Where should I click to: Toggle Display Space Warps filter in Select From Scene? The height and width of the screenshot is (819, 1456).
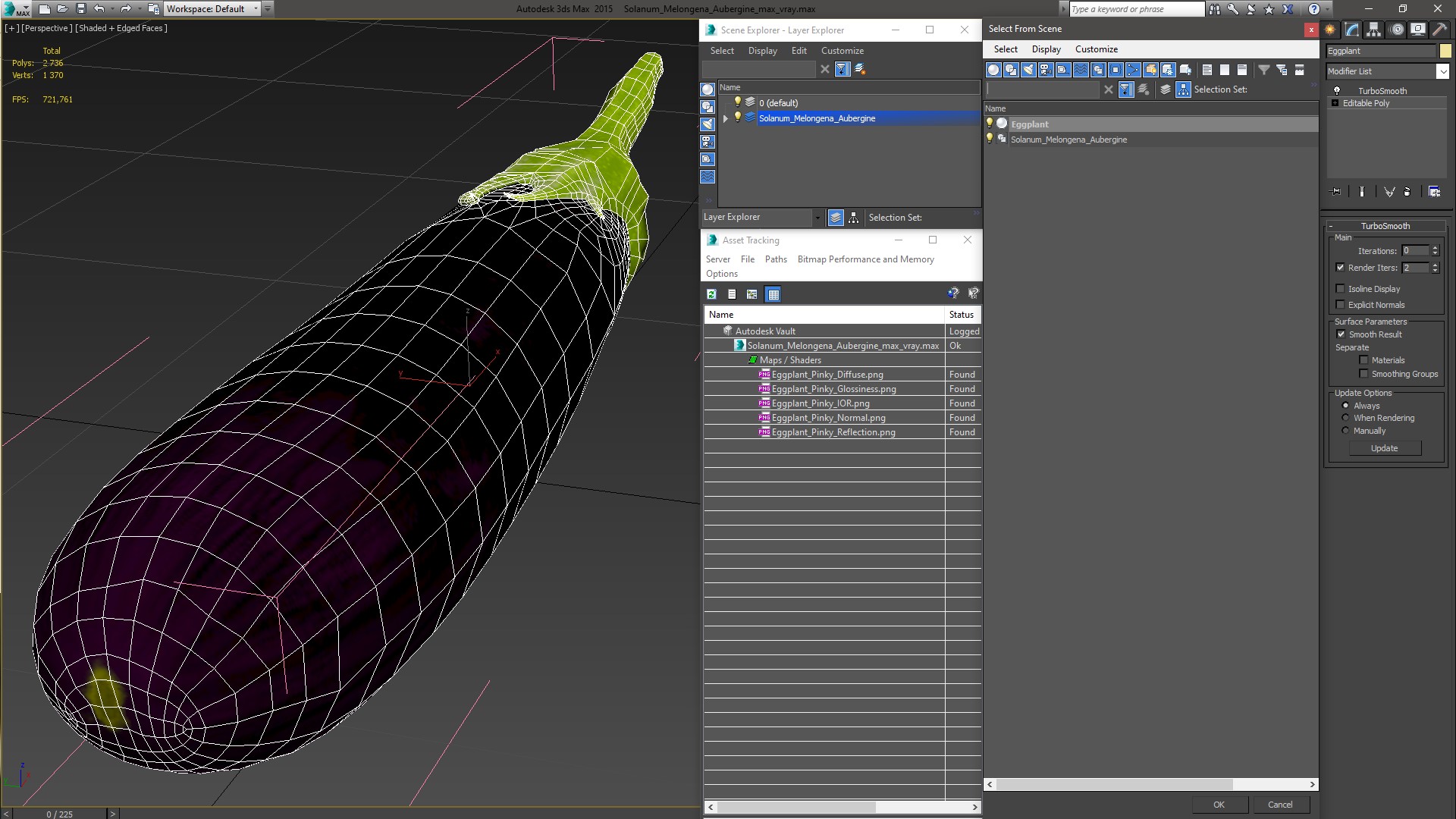[1081, 70]
